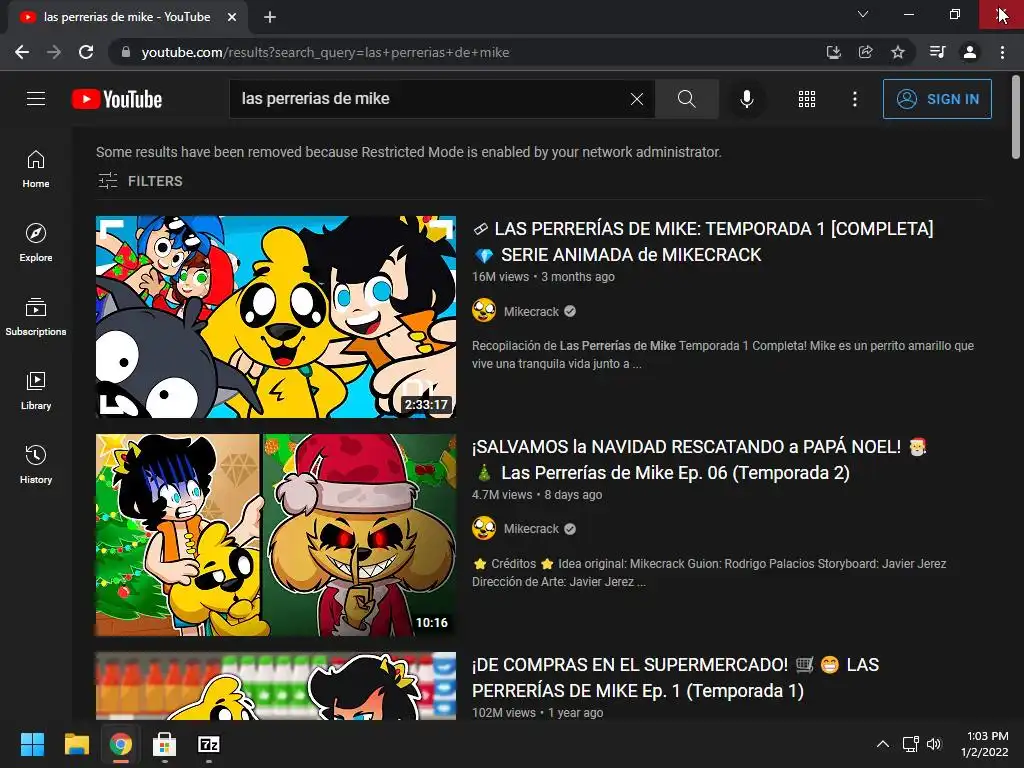The image size is (1024, 768).
Task: Select the las perrerias de mike tab
Action: tap(127, 17)
